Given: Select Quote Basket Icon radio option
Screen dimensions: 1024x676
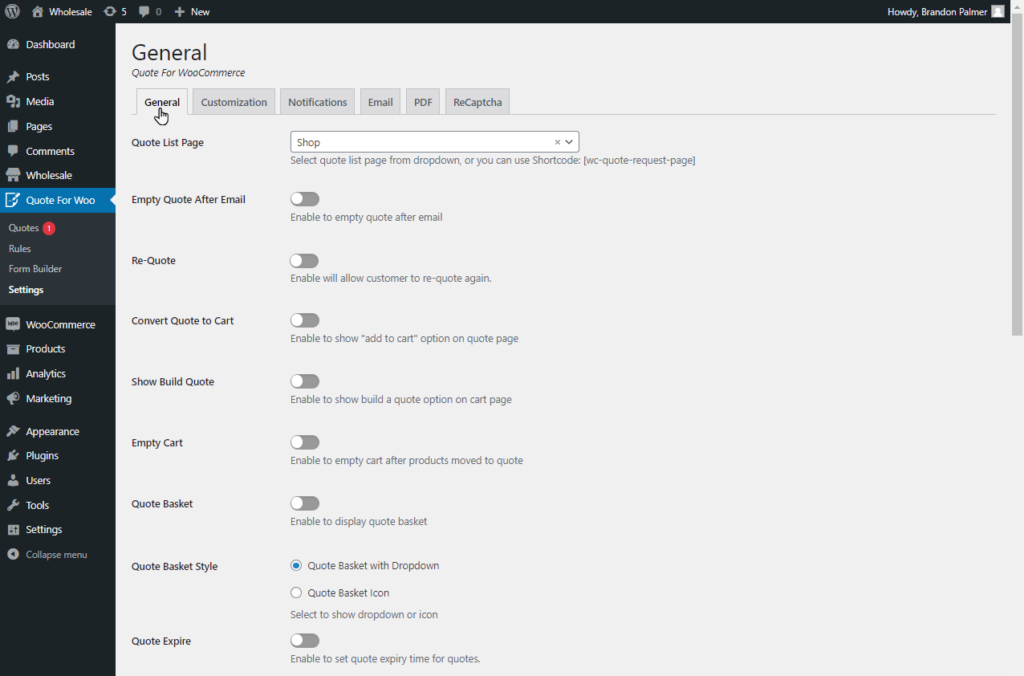Looking at the screenshot, I should click(296, 592).
